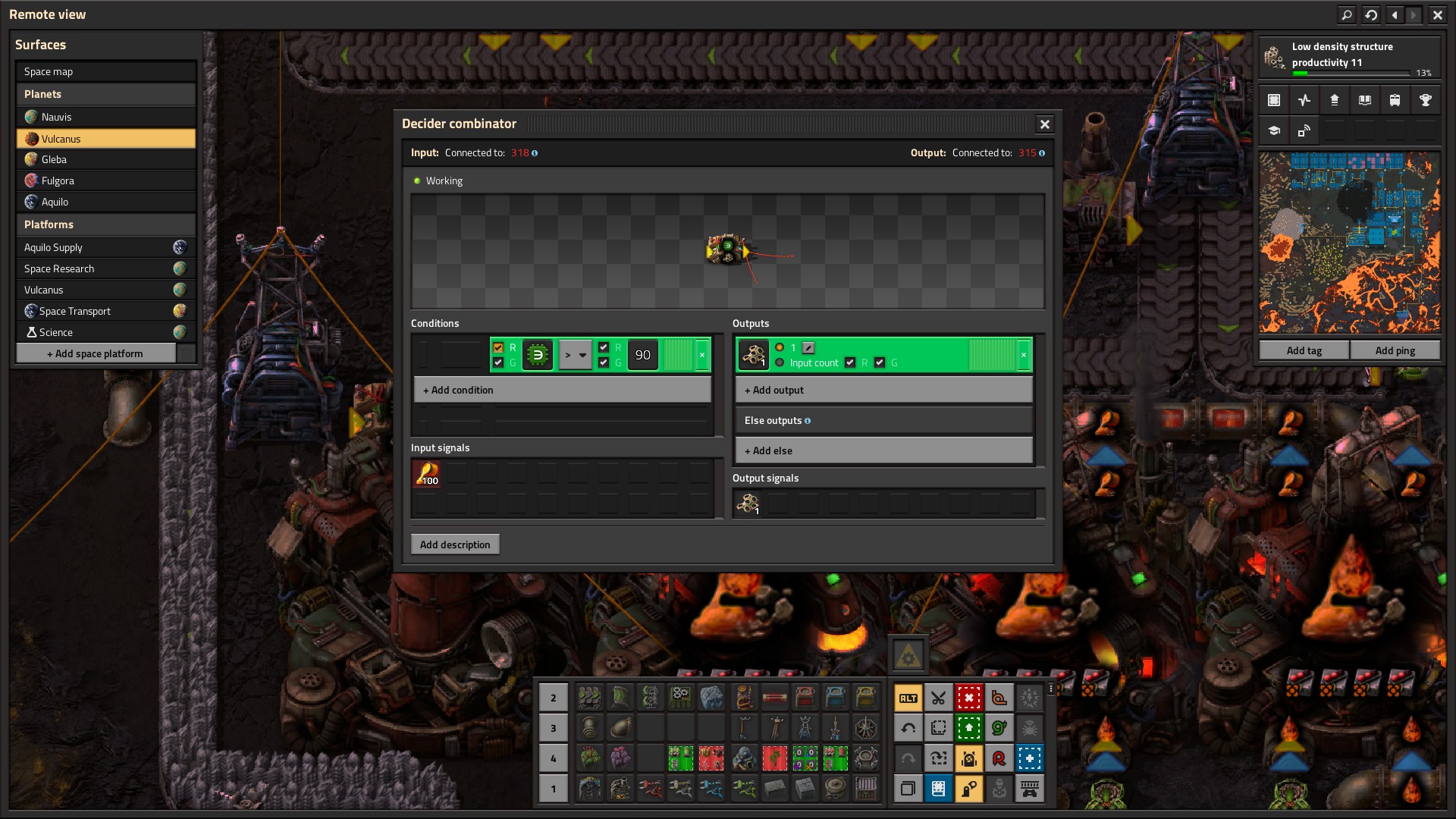Select the red wire tool
Screen dimensions: 1456x819
coord(999,758)
